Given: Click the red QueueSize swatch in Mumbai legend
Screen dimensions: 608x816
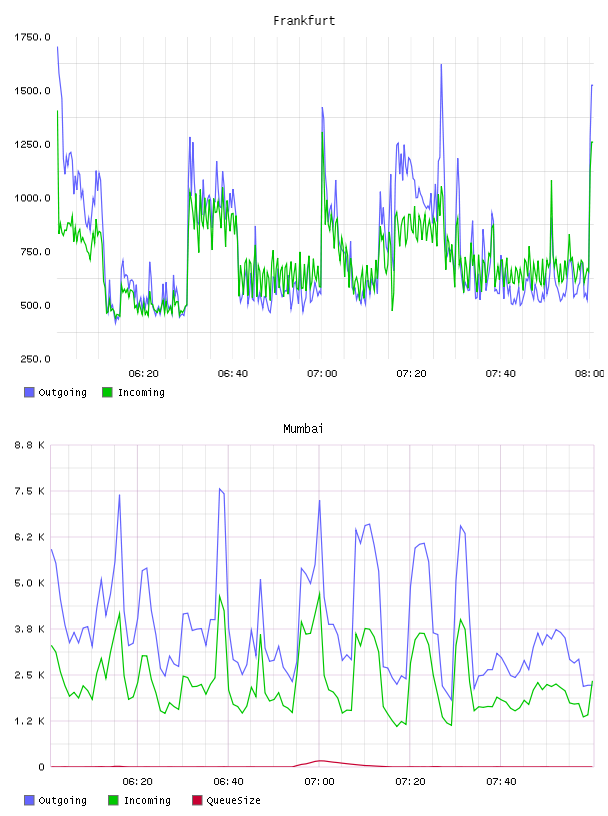Looking at the screenshot, I should click(197, 800).
